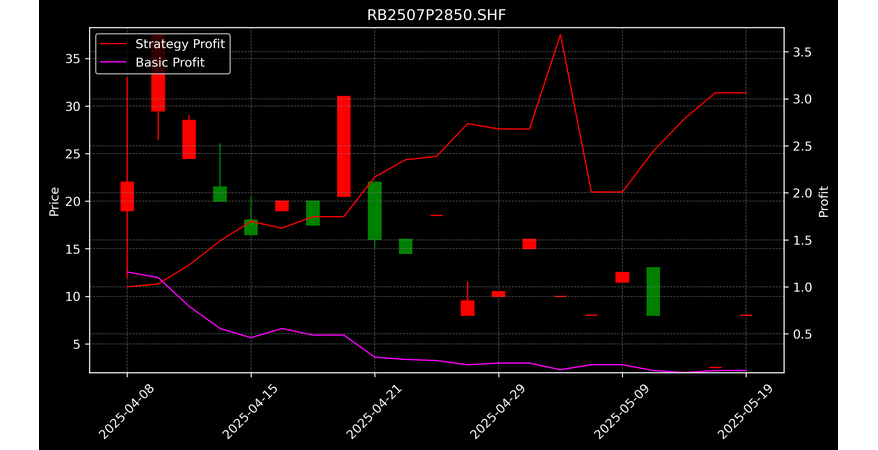878x450 pixels.
Task: Click the 0.5 tick on Profit axis
Action: click(x=802, y=334)
